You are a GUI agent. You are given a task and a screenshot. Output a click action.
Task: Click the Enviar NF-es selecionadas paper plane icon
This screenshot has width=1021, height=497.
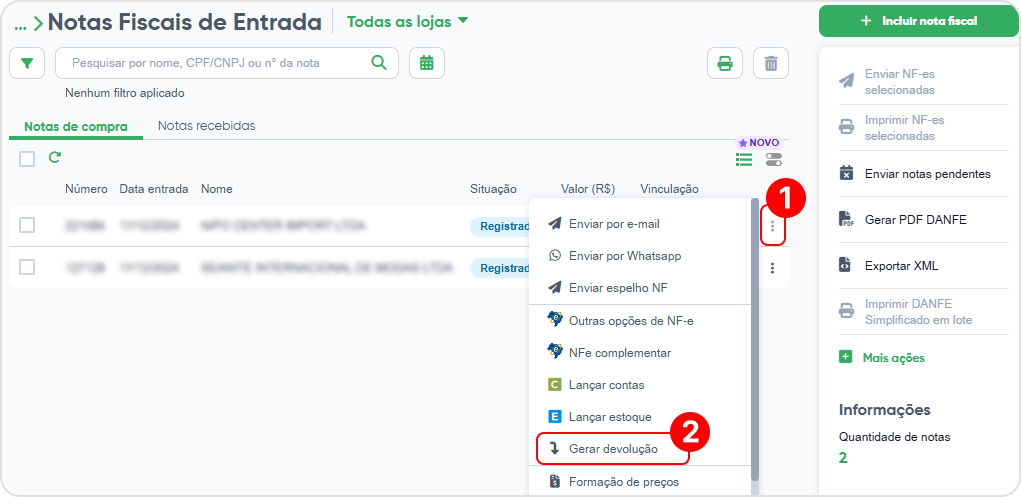(x=846, y=81)
